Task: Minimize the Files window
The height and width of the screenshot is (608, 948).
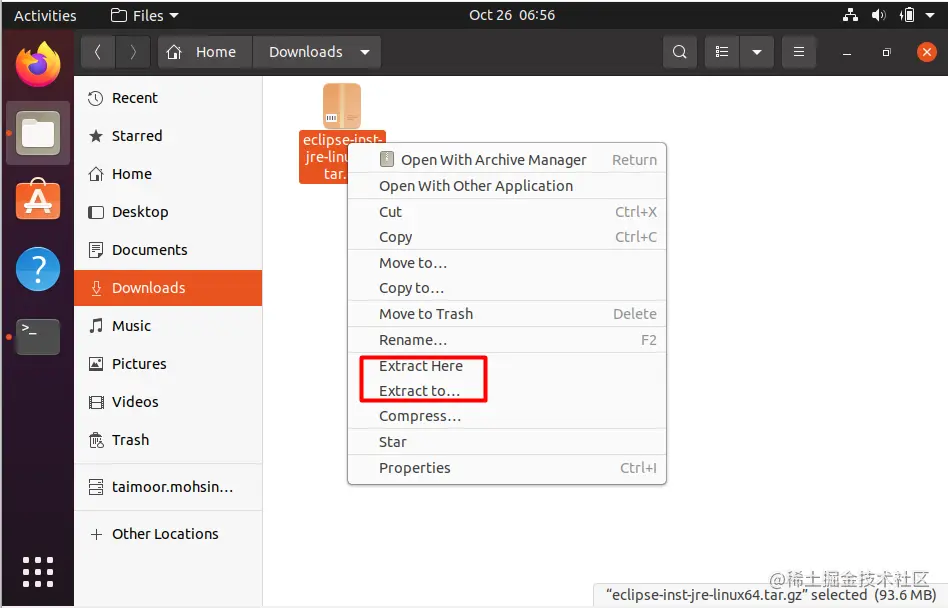Action: 847,53
